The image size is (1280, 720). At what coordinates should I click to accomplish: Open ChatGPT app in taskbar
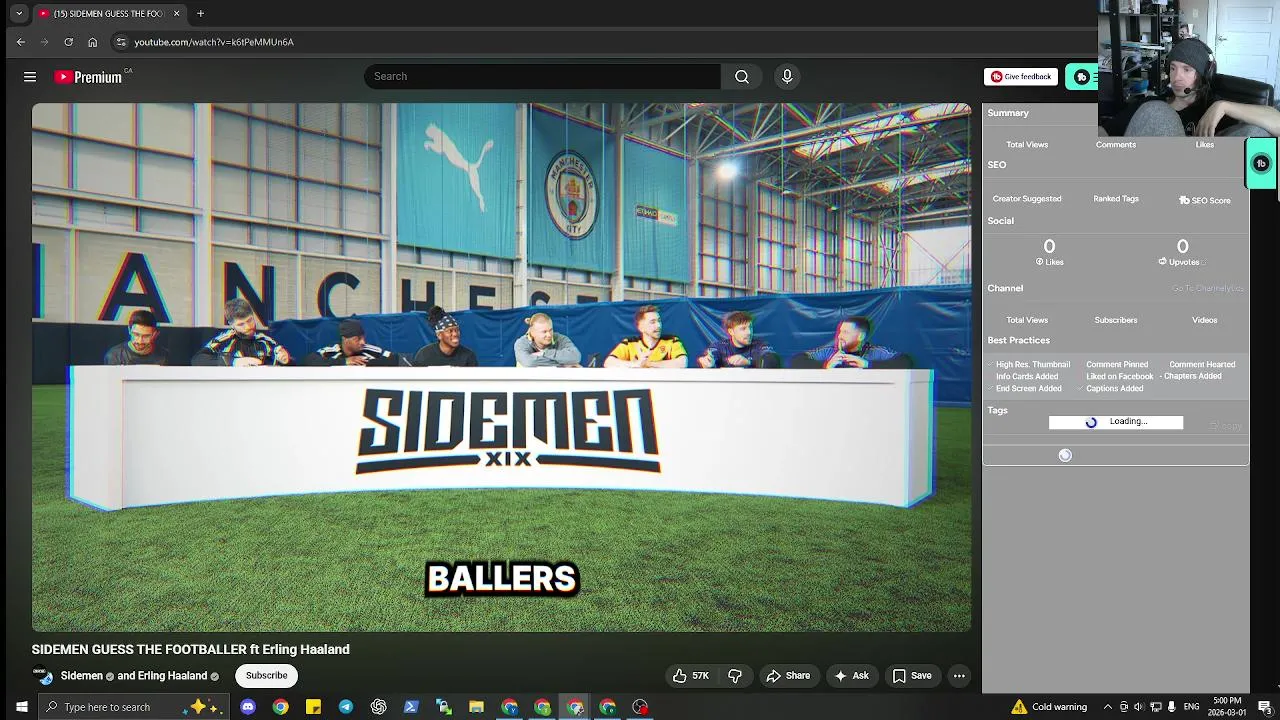pyautogui.click(x=379, y=707)
